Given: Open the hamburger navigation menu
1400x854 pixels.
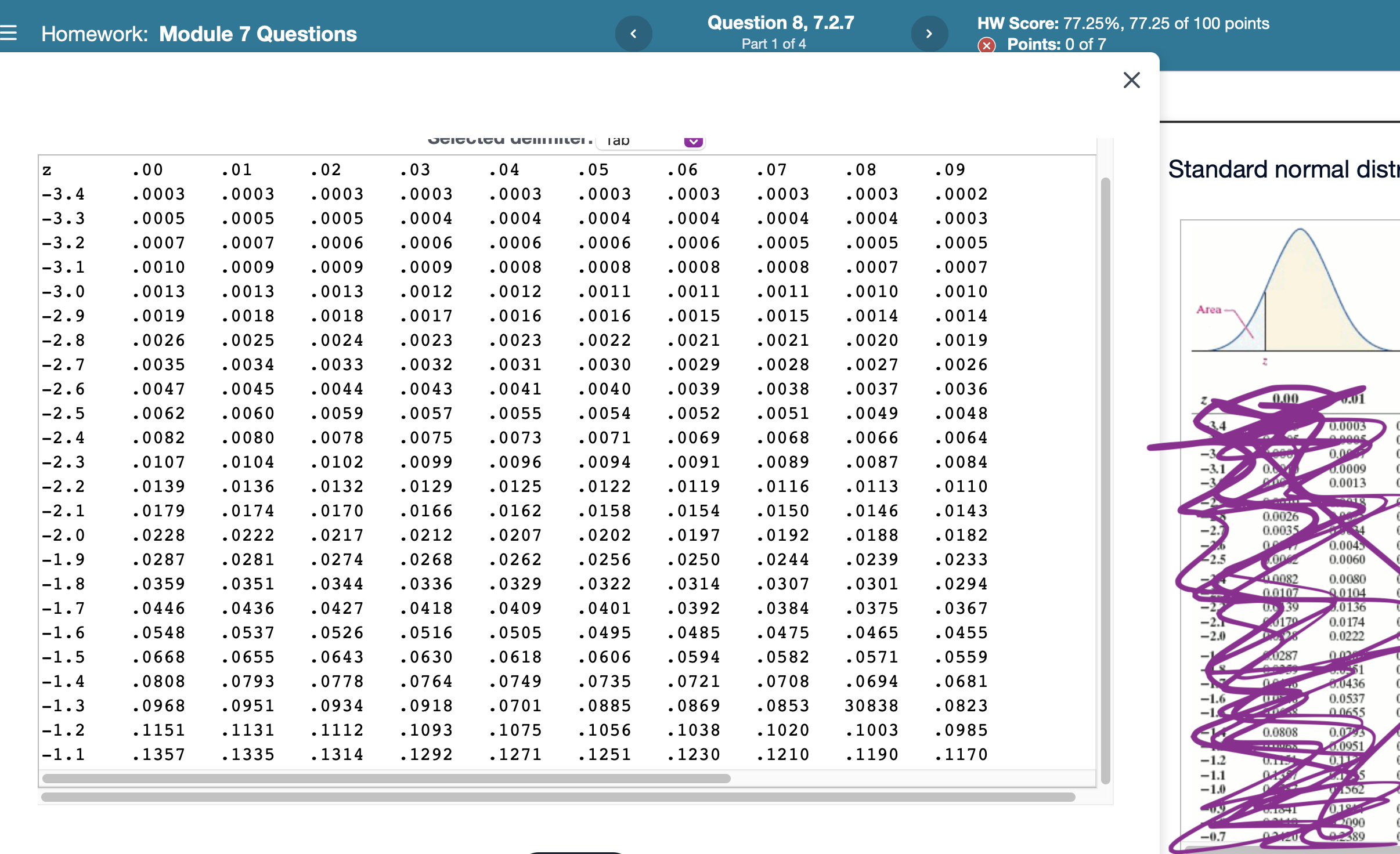Looking at the screenshot, I should tap(9, 33).
